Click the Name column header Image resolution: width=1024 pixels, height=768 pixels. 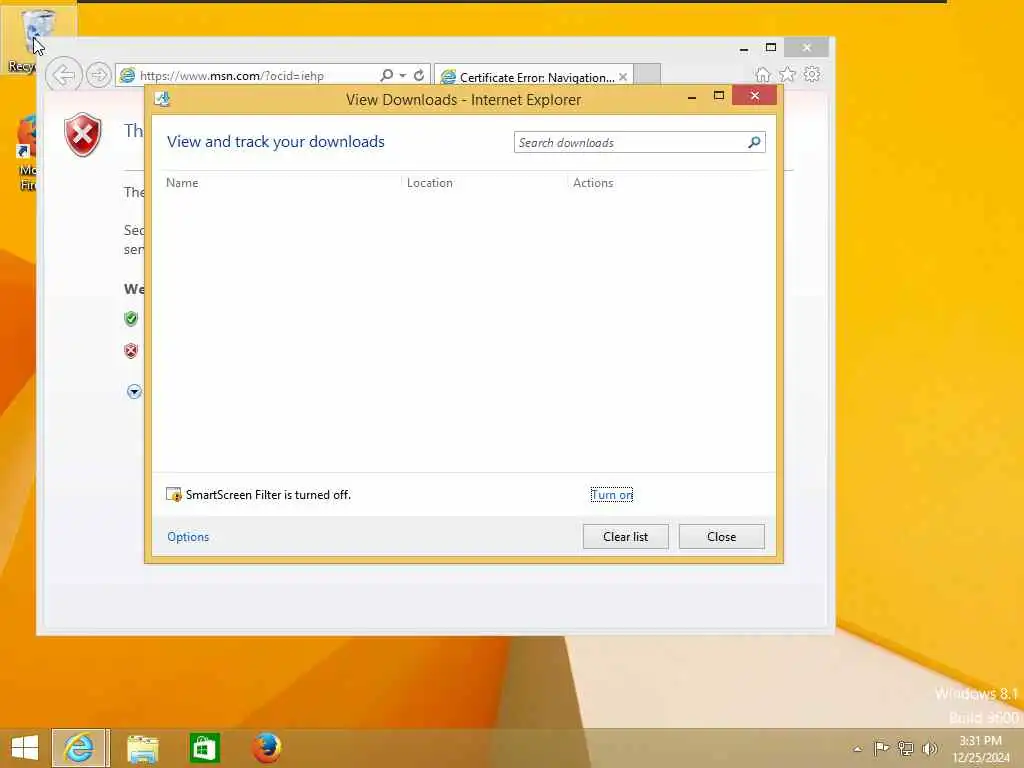pos(182,183)
